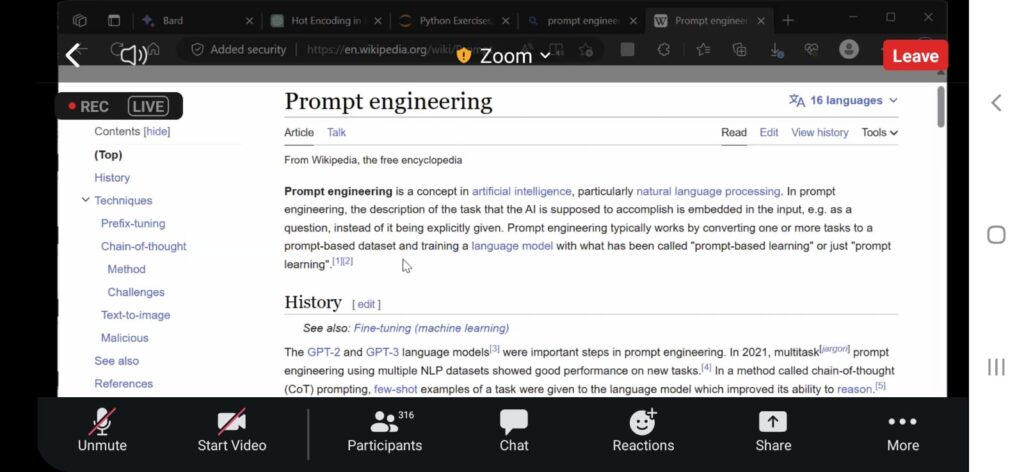Open the More options menu
Viewport: 1024px width, 472px height.
[902, 430]
